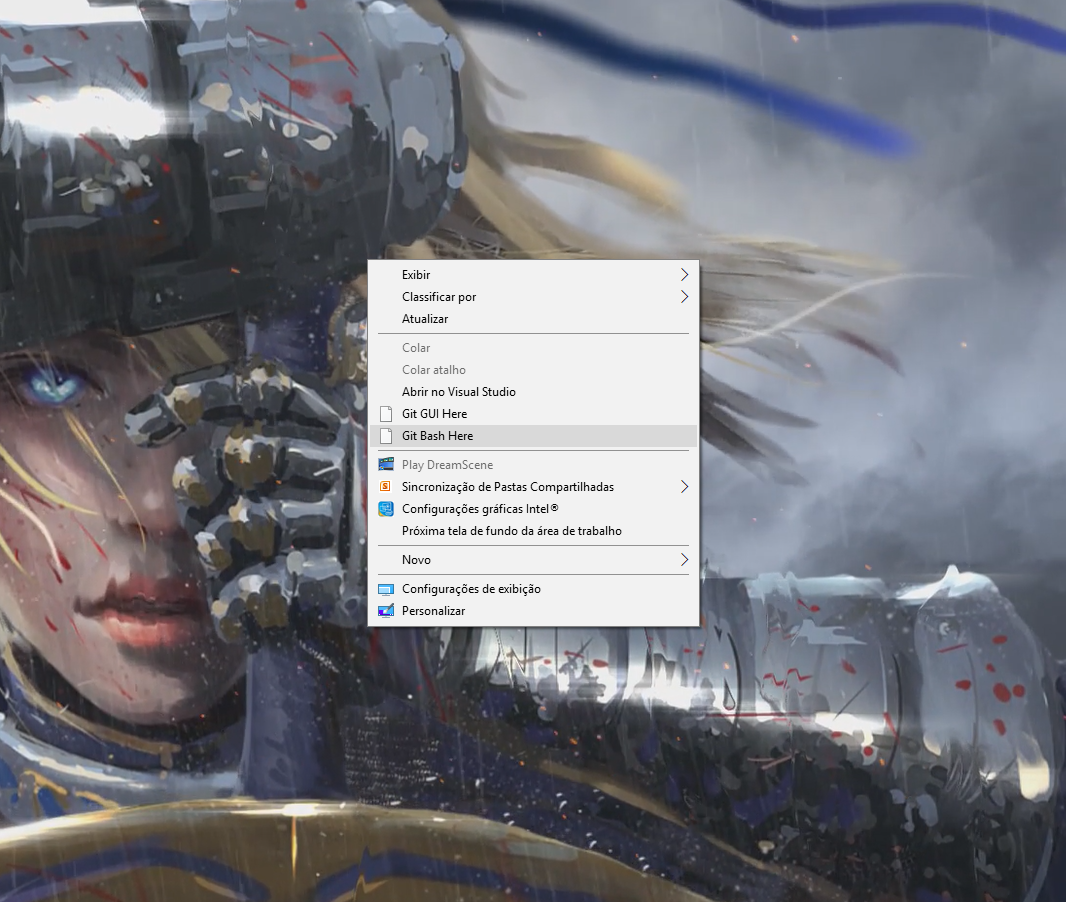This screenshot has height=902, width=1066.
Task: Expand the Sincronização de Pastas Compartilhadas arrow
Action: [685, 487]
